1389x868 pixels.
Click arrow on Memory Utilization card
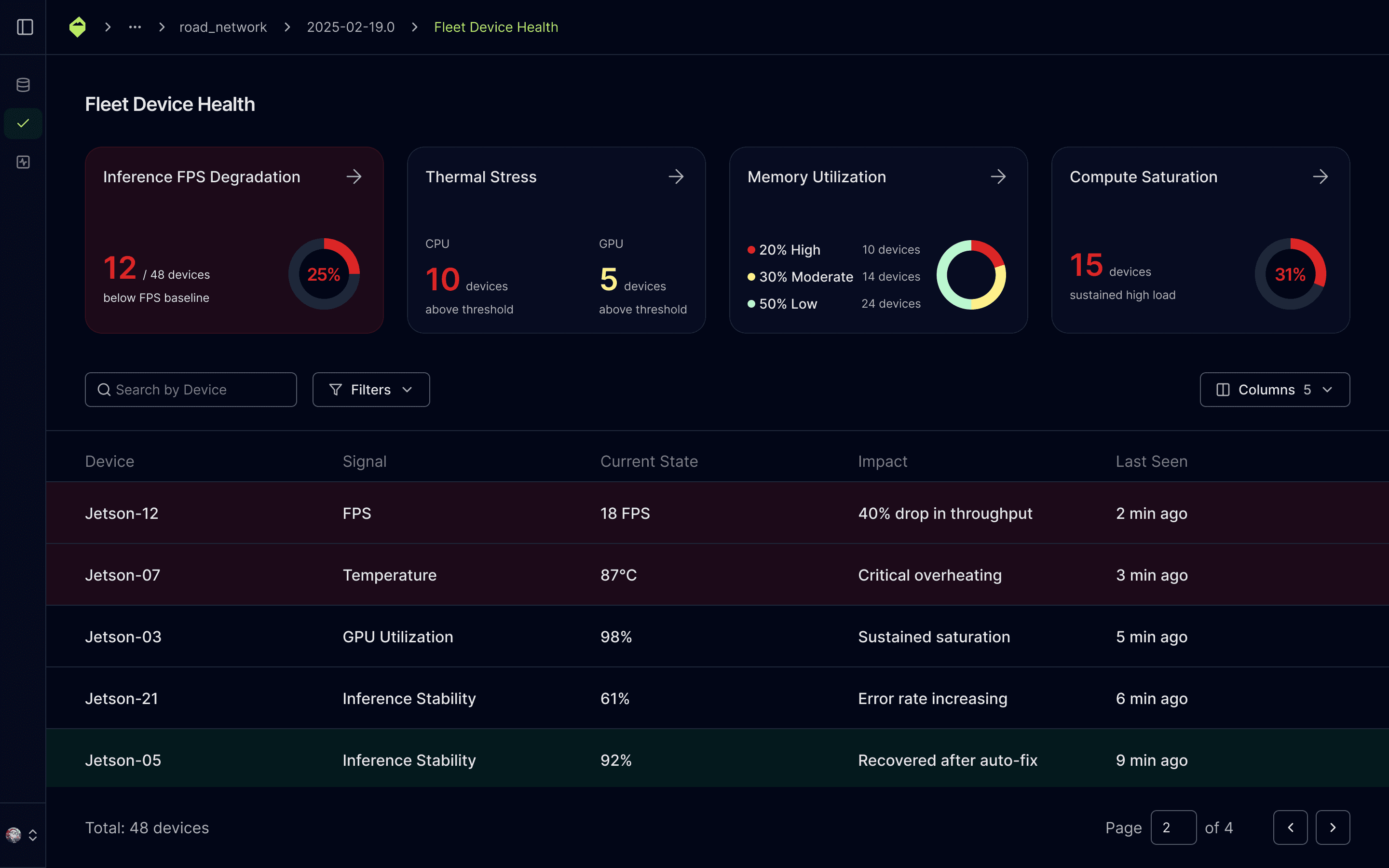click(998, 177)
